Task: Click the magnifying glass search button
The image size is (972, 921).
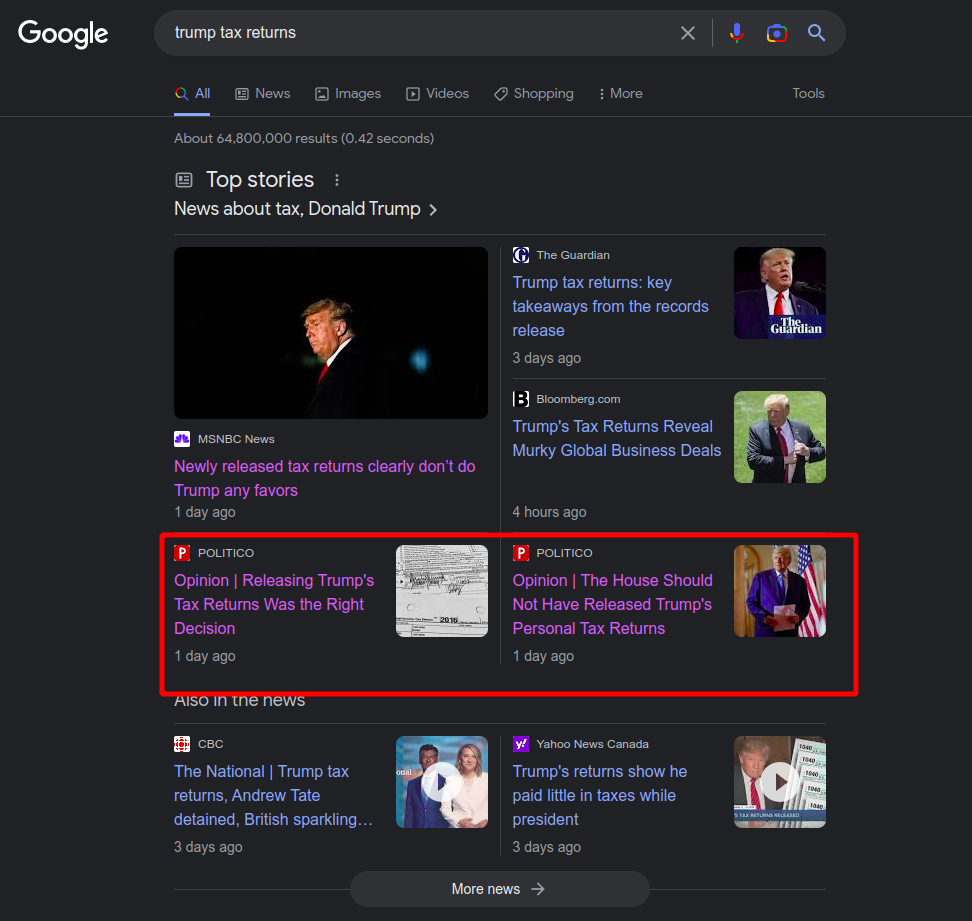Action: [x=817, y=33]
